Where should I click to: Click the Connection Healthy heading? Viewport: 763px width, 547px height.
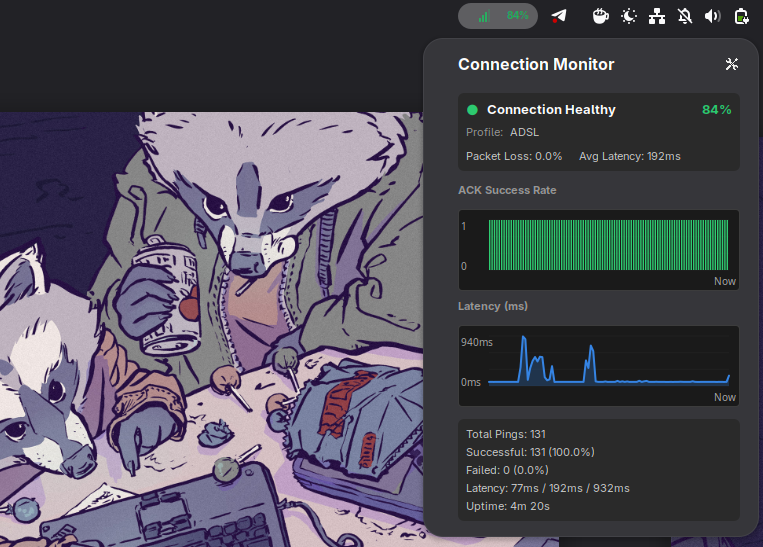551,110
